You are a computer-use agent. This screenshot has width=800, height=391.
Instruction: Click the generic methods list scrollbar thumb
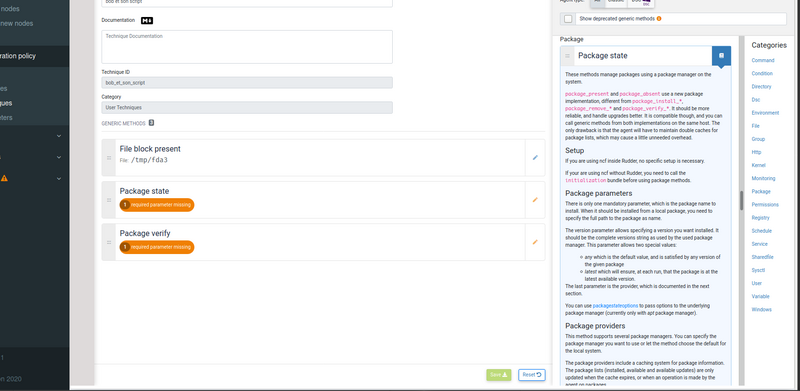pos(741,200)
